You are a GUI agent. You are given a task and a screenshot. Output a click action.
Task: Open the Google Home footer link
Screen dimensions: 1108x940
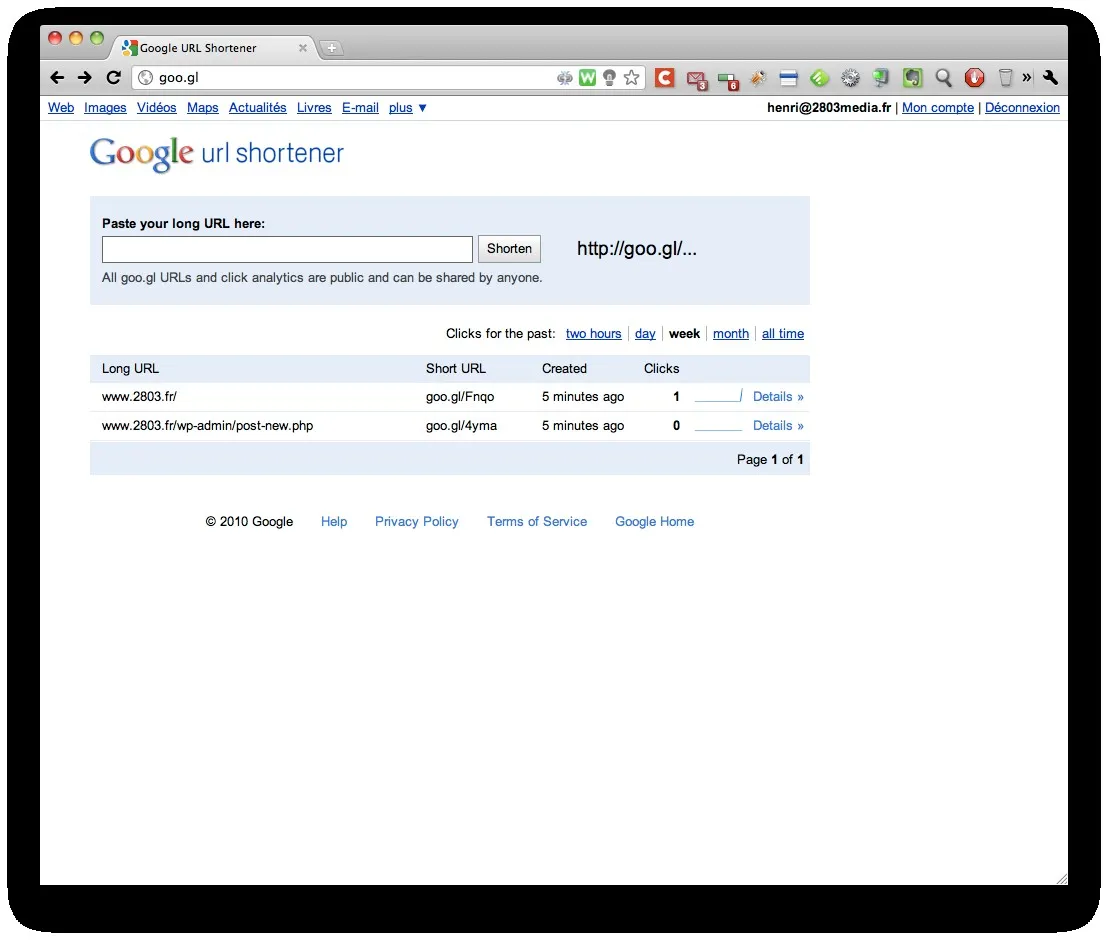654,522
